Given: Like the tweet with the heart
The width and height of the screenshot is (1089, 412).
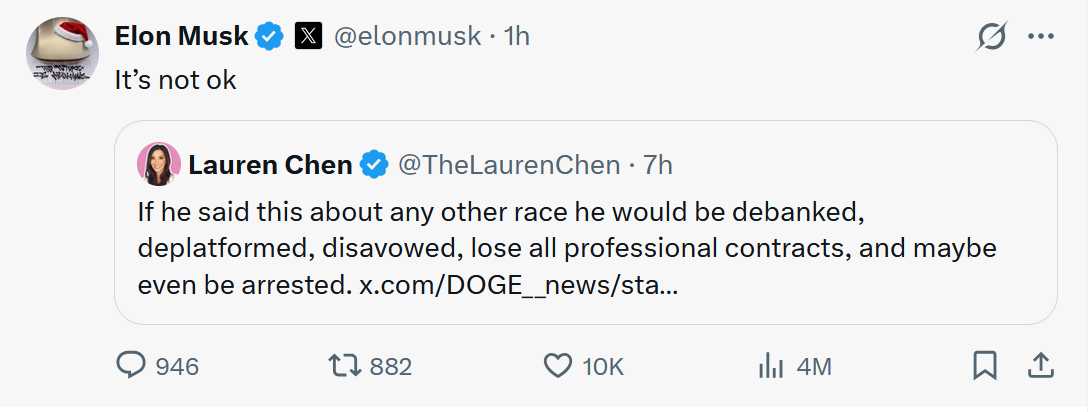Looking at the screenshot, I should pos(557,367).
